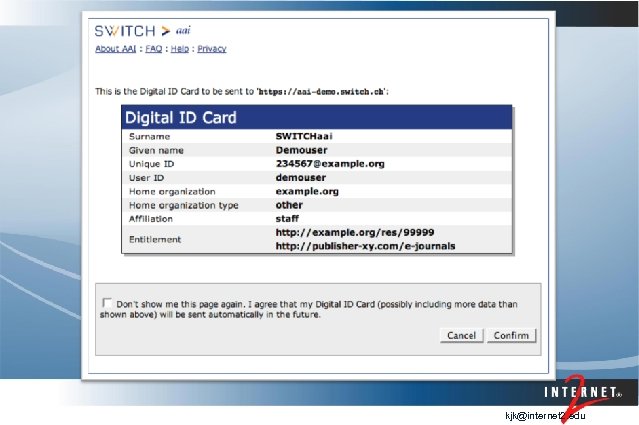Open the FAQ link
Image resolution: width=639 pixels, height=425 pixels.
[154, 49]
